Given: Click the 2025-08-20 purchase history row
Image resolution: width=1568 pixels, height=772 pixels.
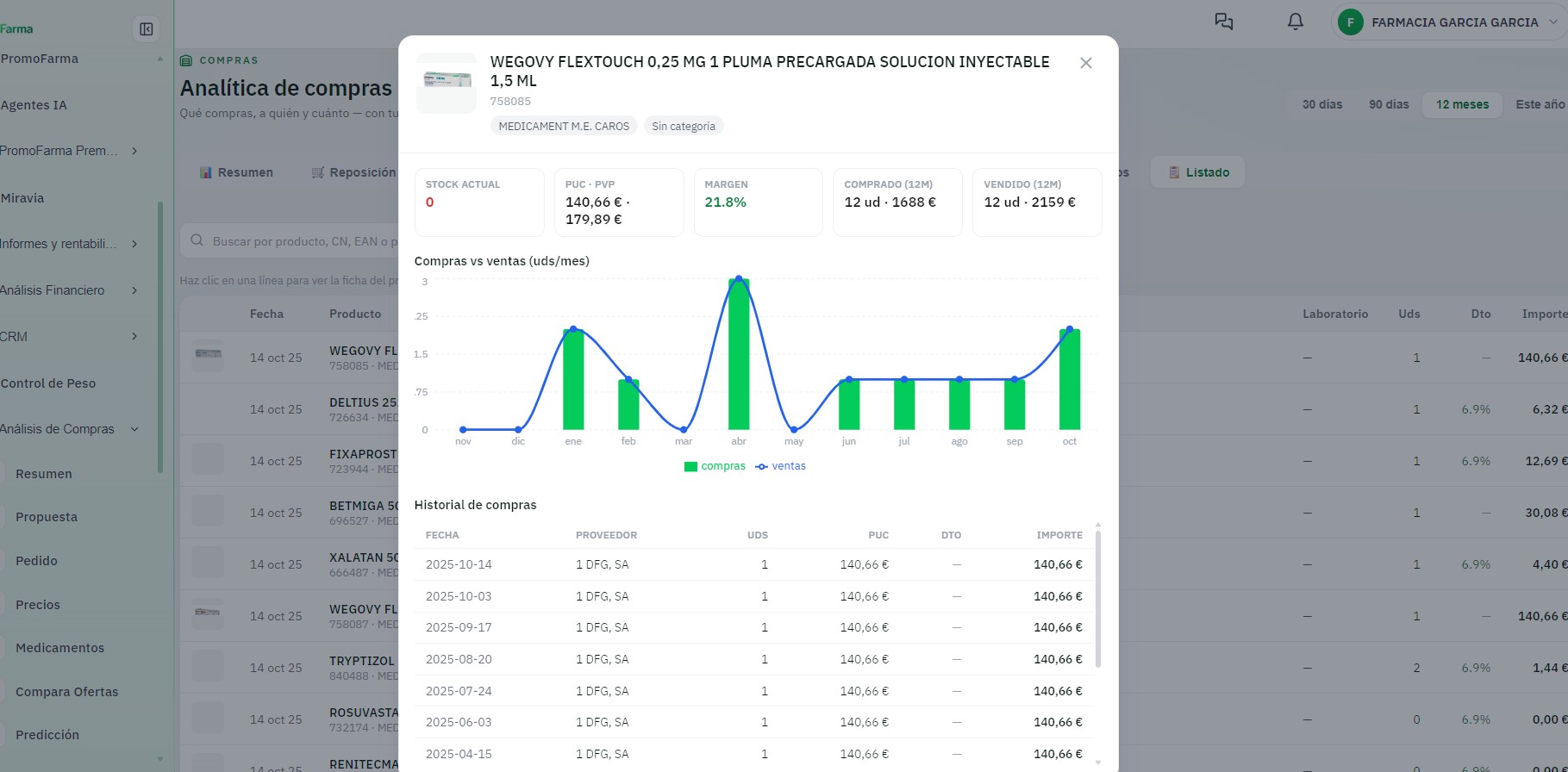Looking at the screenshot, I should 753,659.
